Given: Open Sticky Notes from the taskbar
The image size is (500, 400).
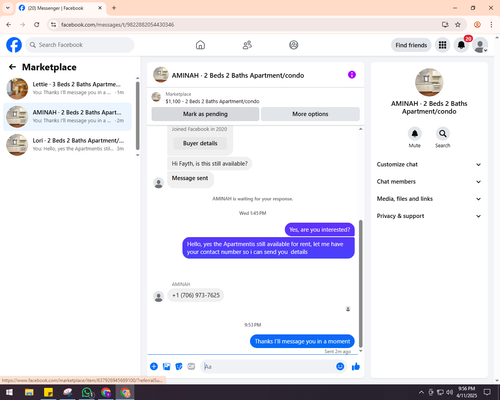Looking at the screenshot, I should [x=48, y=392].
